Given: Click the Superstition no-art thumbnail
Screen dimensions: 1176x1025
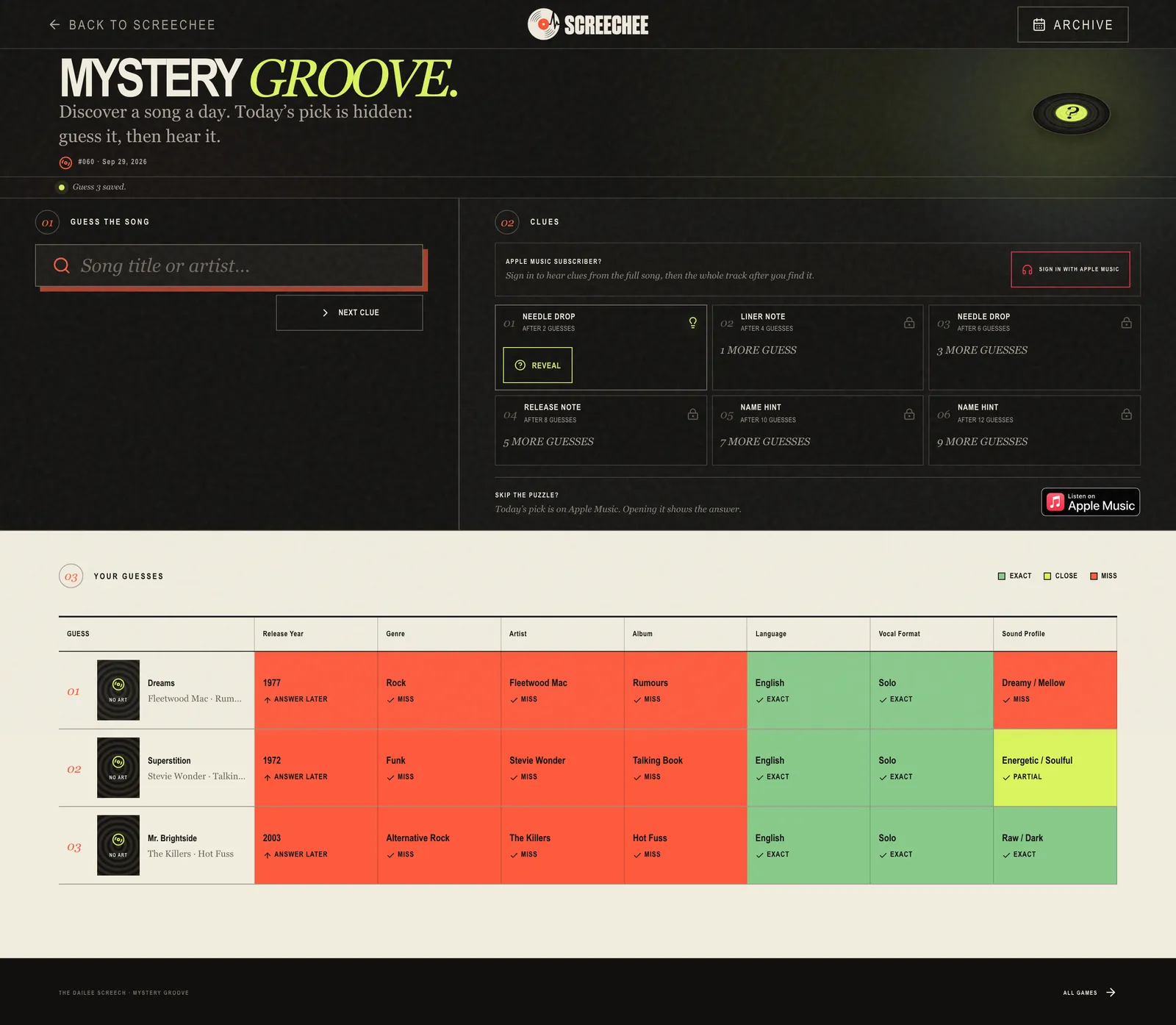Looking at the screenshot, I should point(118,768).
